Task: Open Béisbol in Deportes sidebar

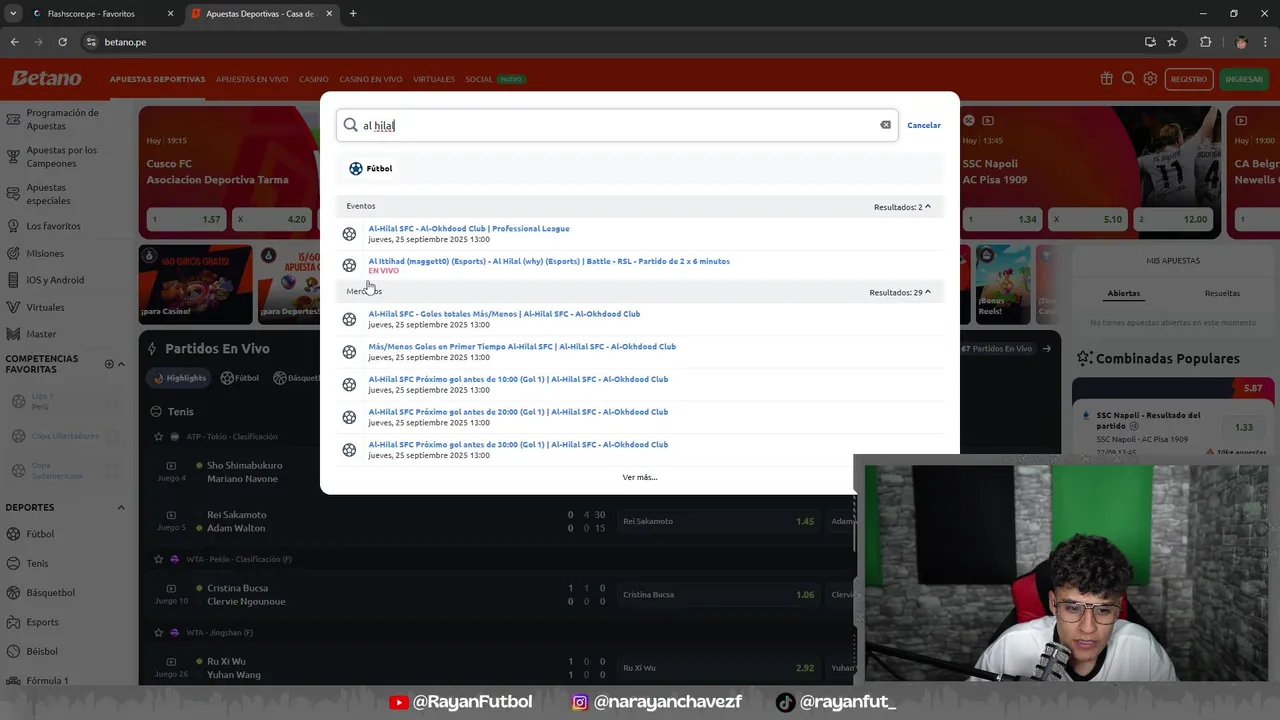Action: (42, 651)
